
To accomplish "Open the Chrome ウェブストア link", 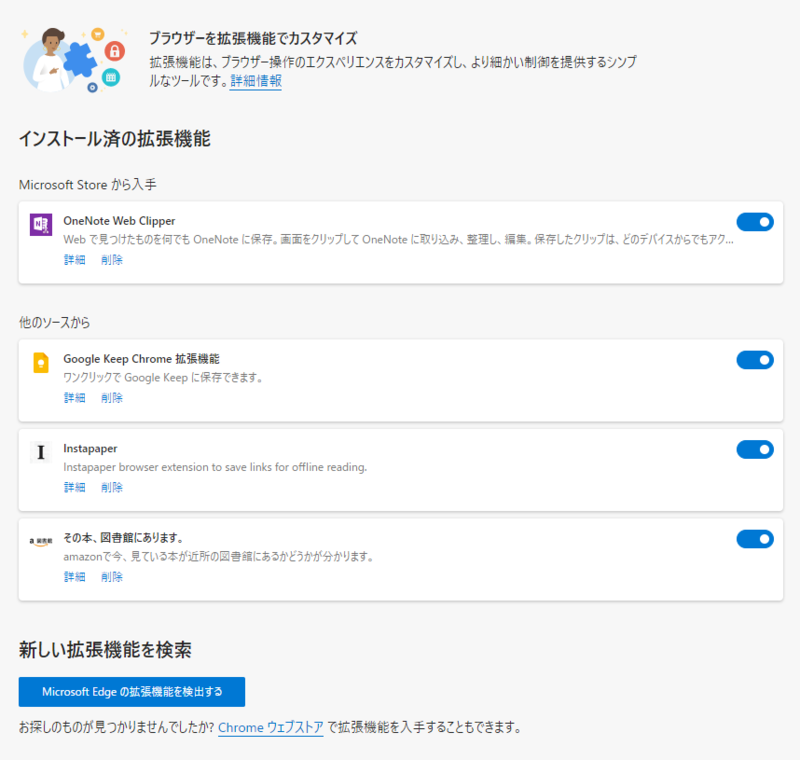I will tap(271, 727).
